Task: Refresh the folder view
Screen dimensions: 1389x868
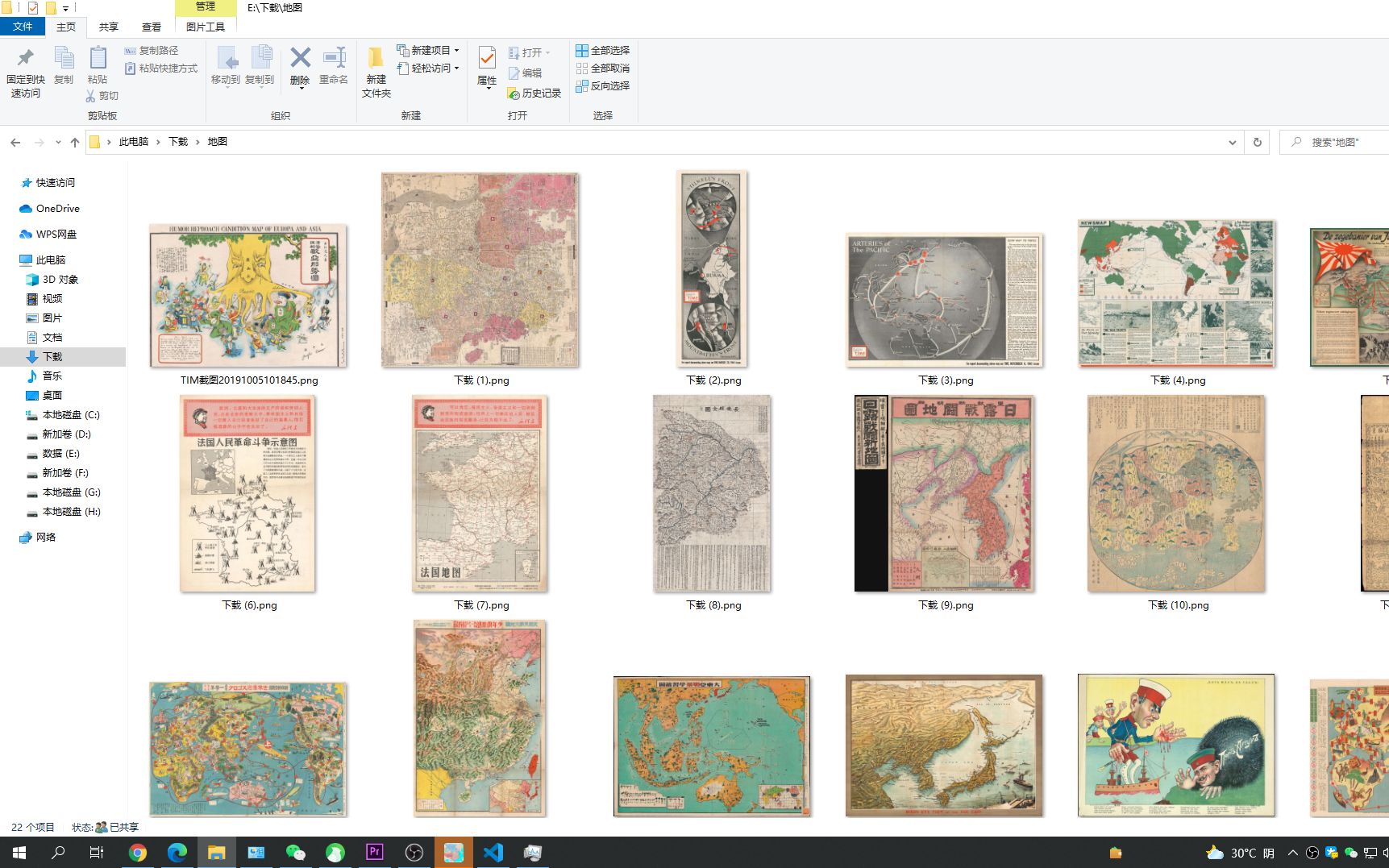Action: click(x=1257, y=143)
